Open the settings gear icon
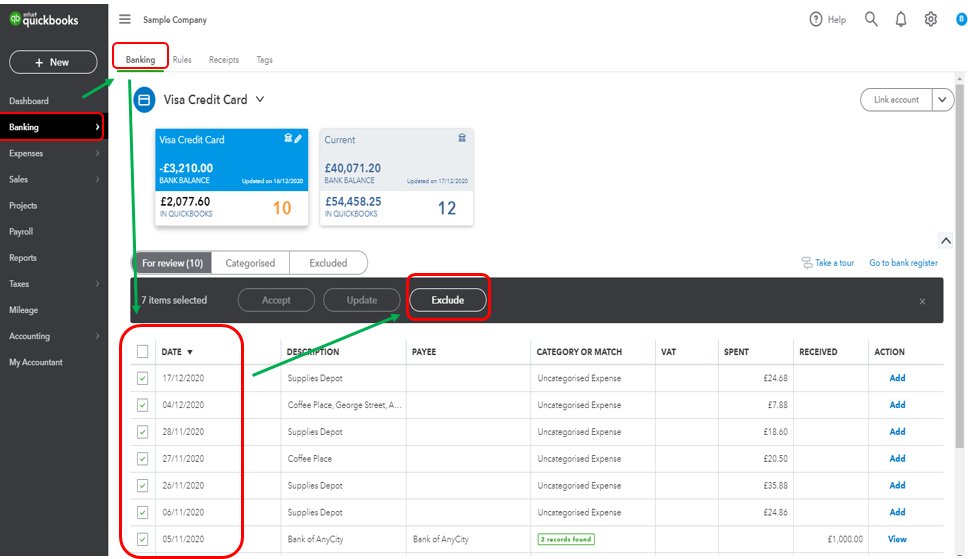 pos(930,19)
